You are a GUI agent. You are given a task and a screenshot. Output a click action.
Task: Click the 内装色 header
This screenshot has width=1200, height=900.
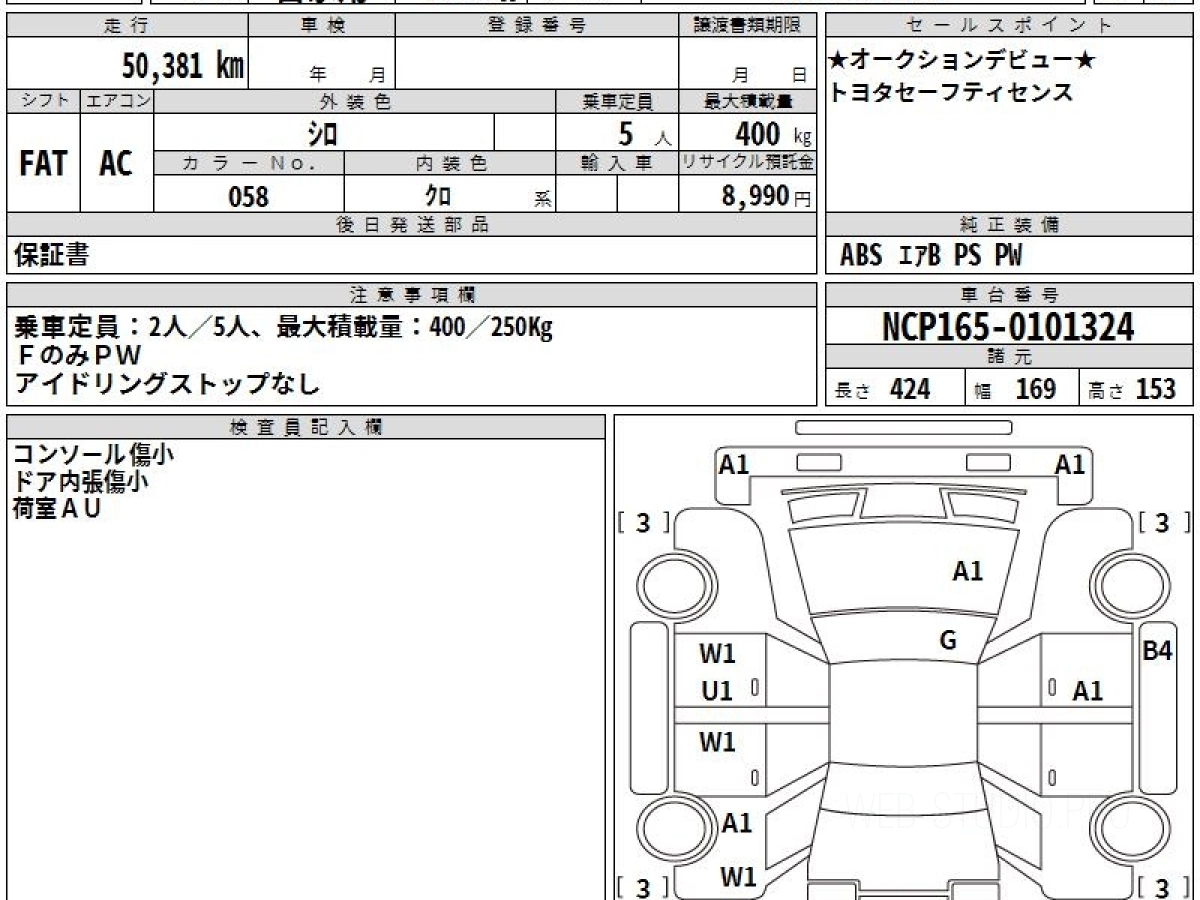(x=450, y=163)
